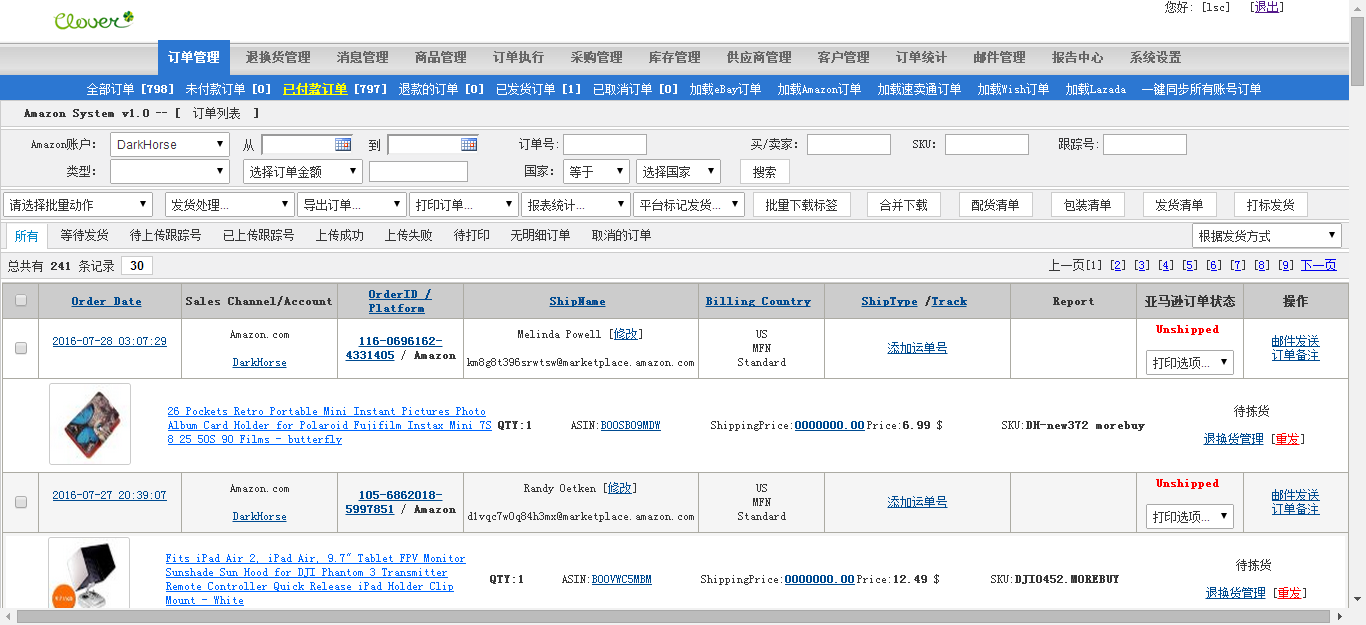Open 订单备注 for Melinda Powell order

coord(1295,355)
